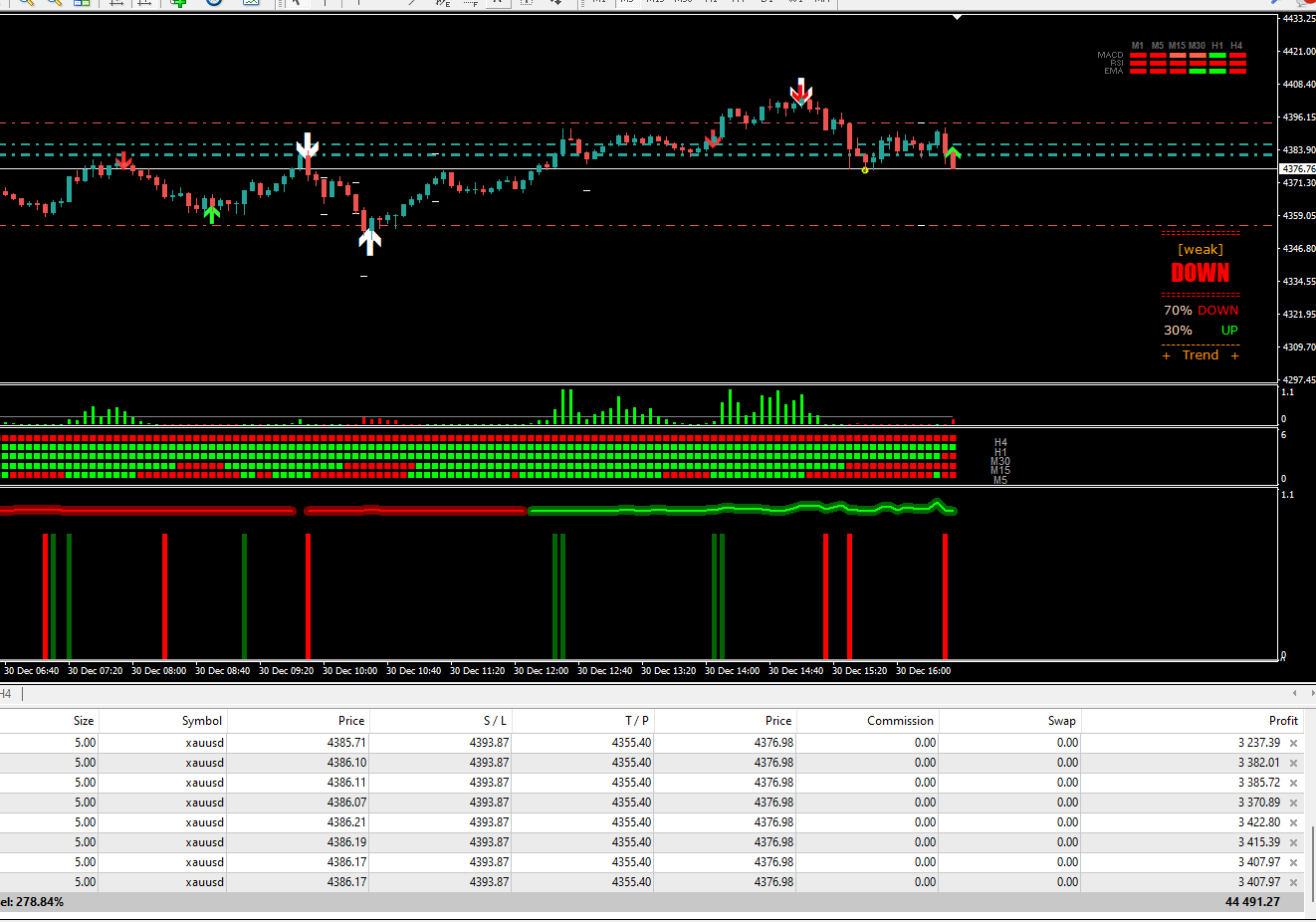Close the xauusd order opened at 4386.21
This screenshot has width=1316, height=922.
1293,822
